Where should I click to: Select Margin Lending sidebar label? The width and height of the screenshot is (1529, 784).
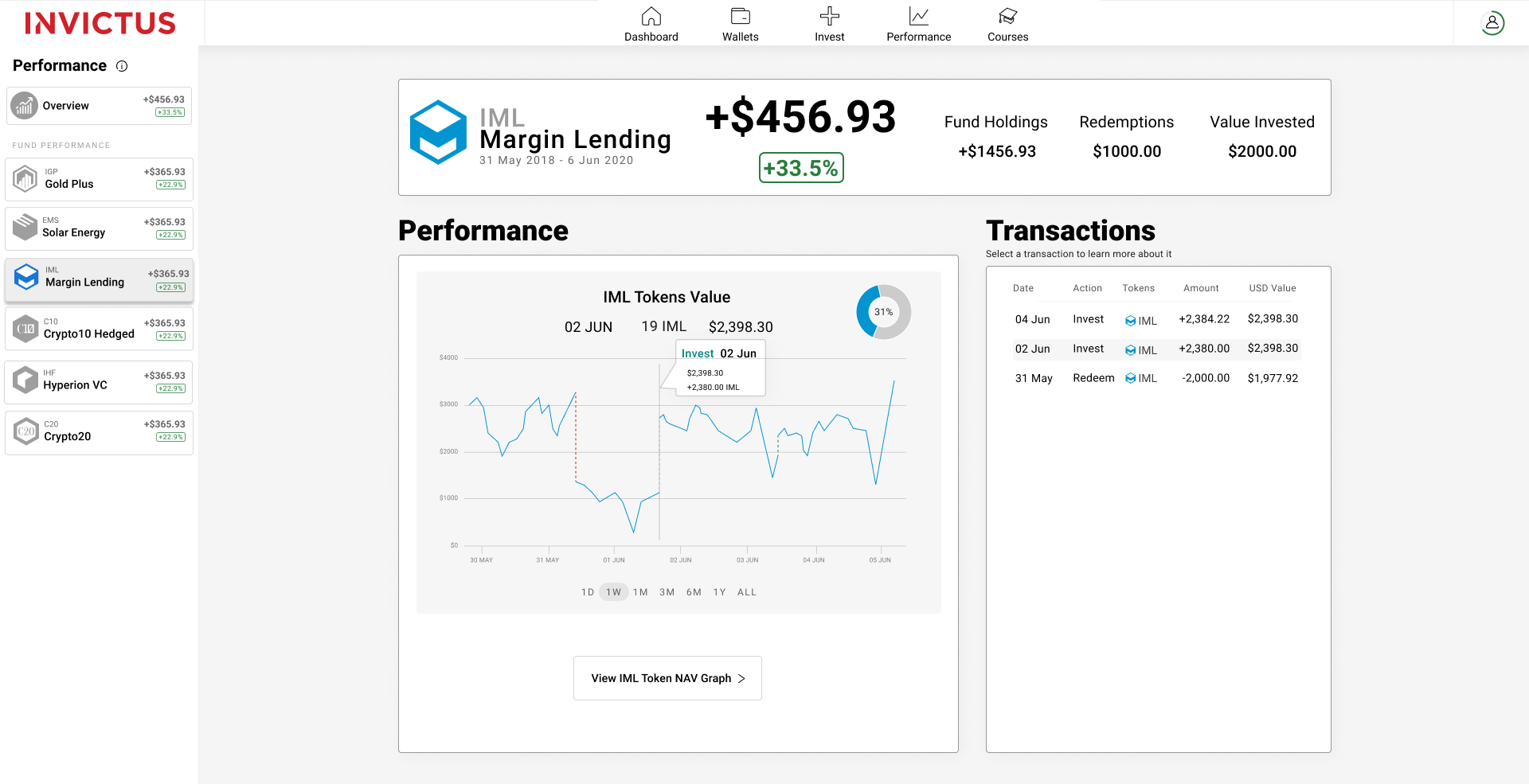[84, 282]
